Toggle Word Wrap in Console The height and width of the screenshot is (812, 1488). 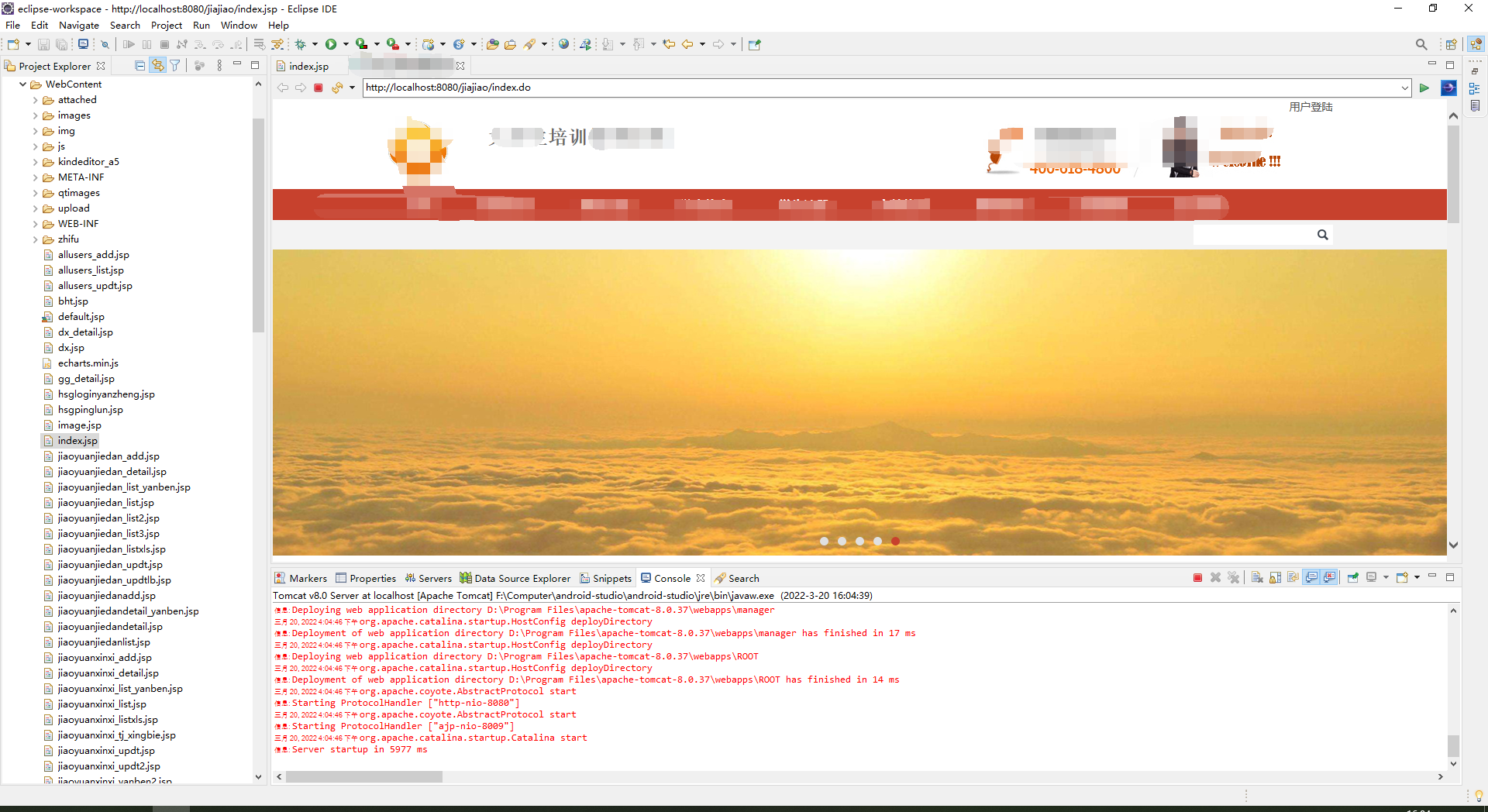(x=1293, y=578)
